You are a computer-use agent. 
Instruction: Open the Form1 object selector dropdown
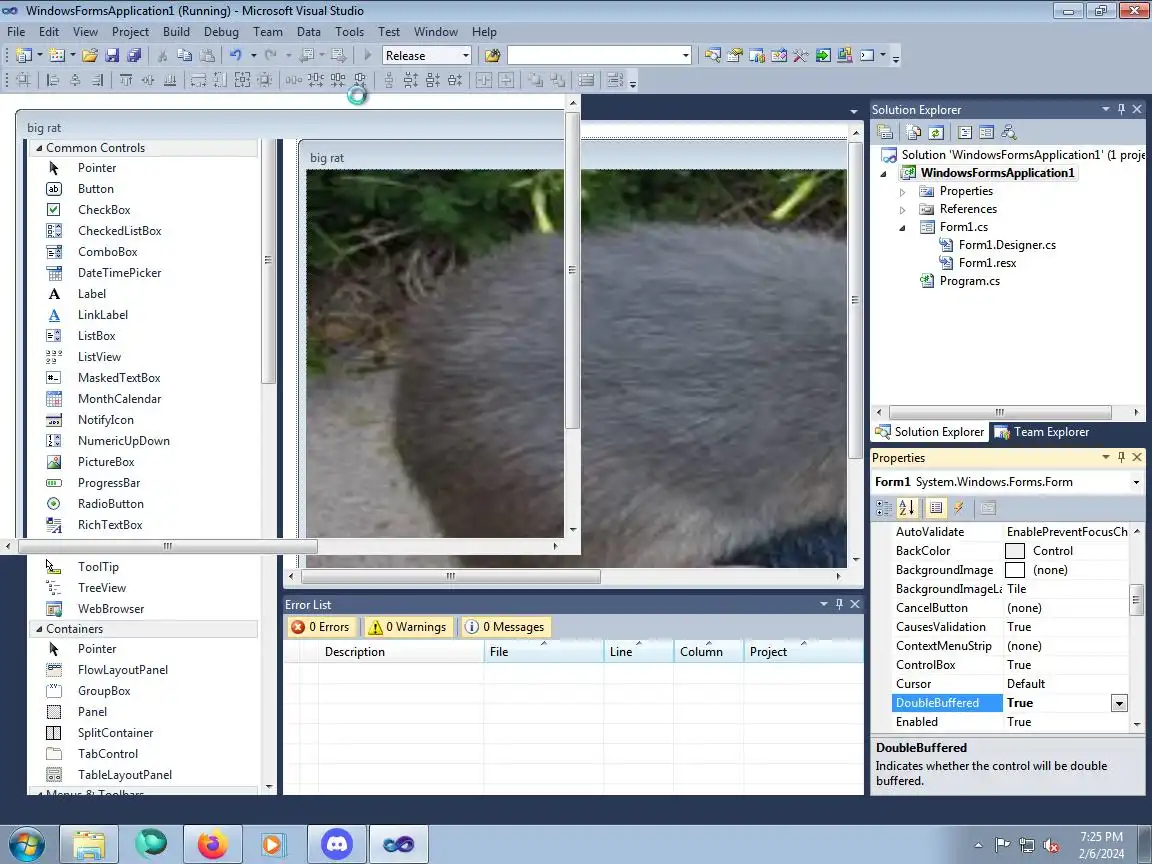coord(1136,482)
